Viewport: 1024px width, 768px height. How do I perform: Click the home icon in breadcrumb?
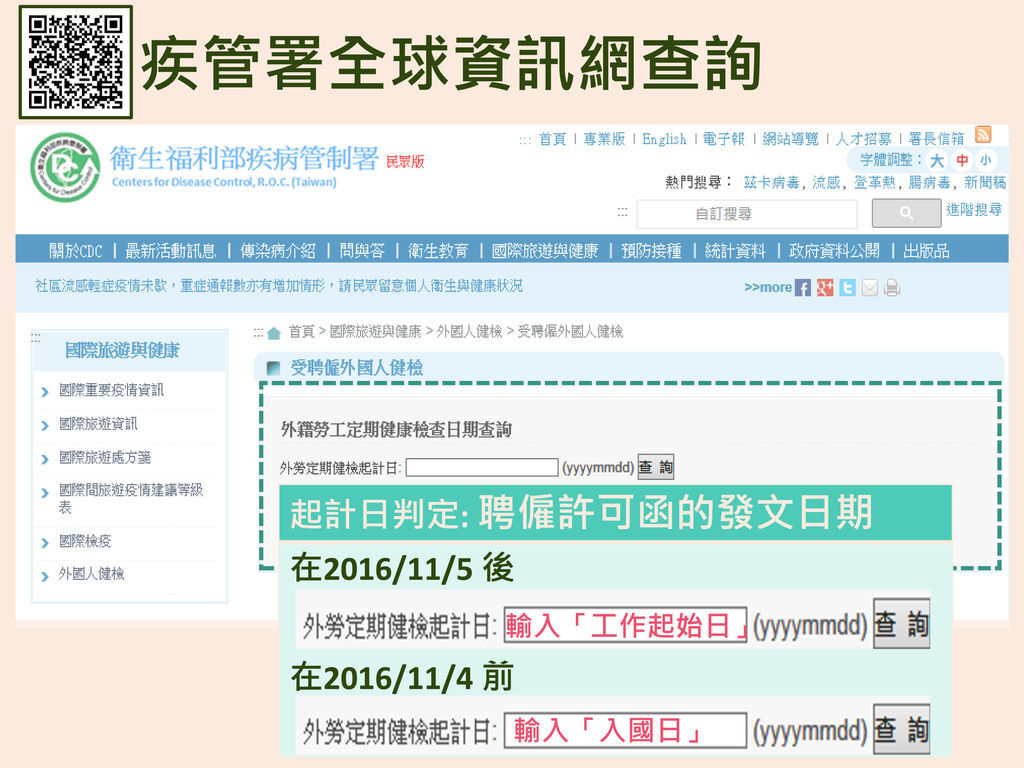pyautogui.click(x=274, y=333)
